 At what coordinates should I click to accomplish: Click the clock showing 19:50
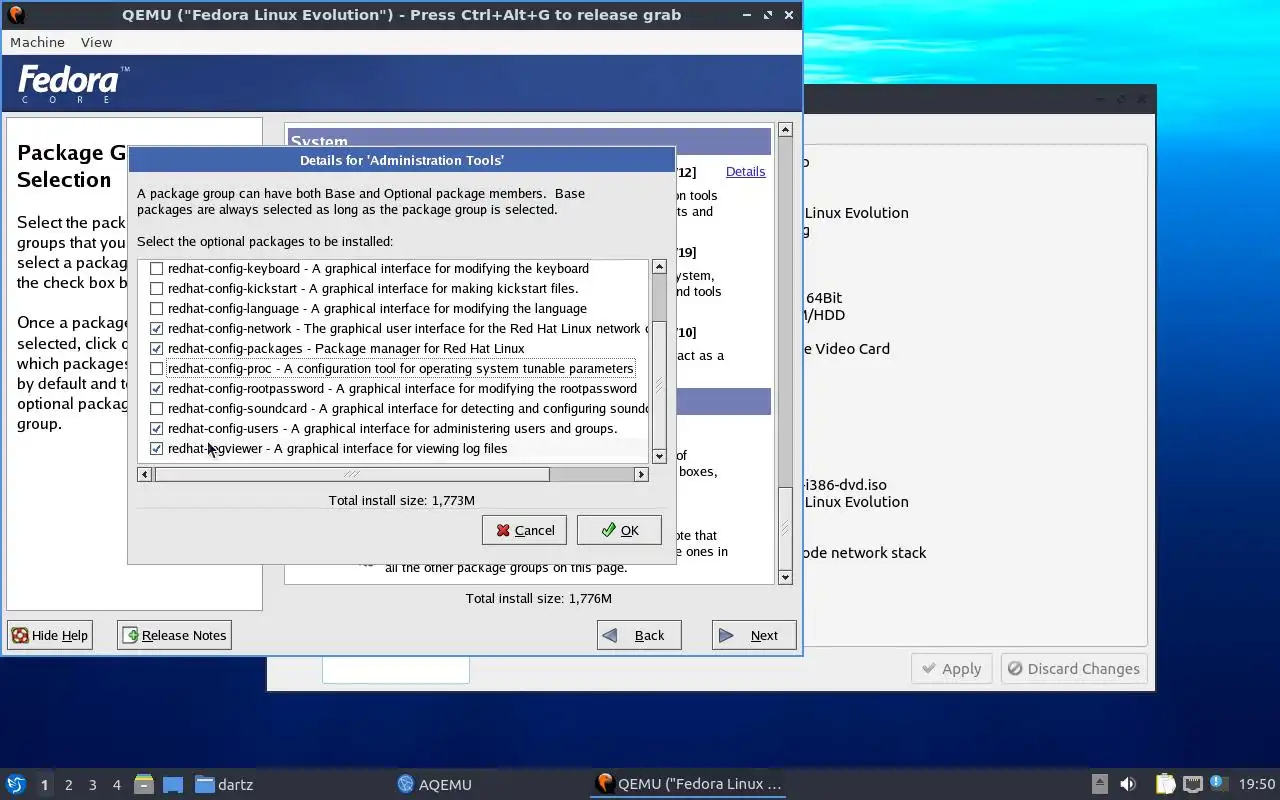(x=1257, y=784)
